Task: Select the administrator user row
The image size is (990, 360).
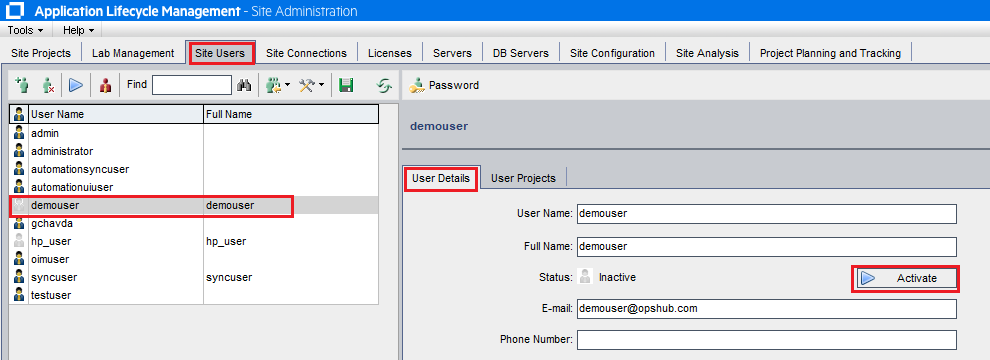Action: [194, 151]
